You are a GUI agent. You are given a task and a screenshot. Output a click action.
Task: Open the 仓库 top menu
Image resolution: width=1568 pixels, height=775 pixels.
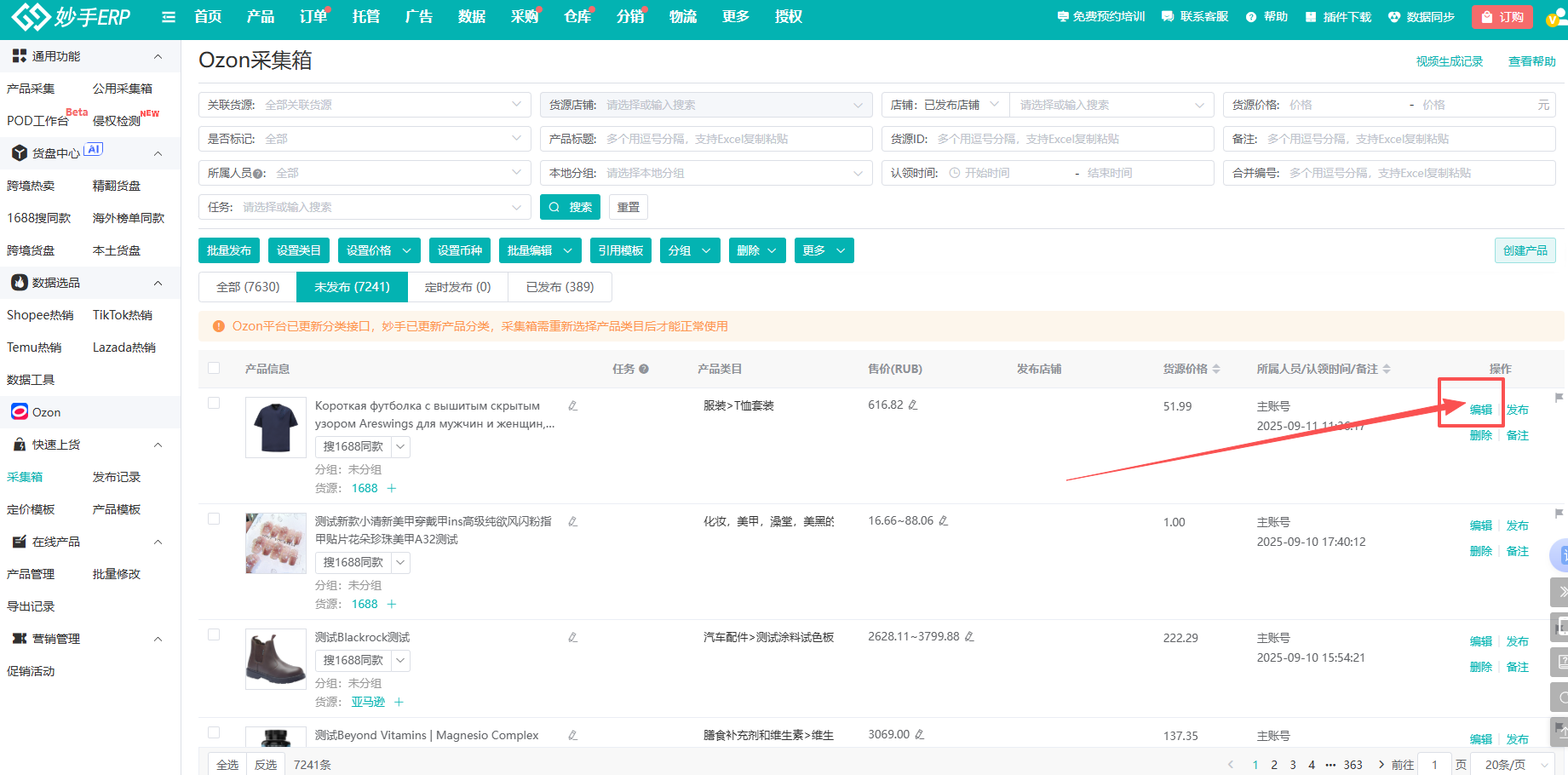click(577, 17)
